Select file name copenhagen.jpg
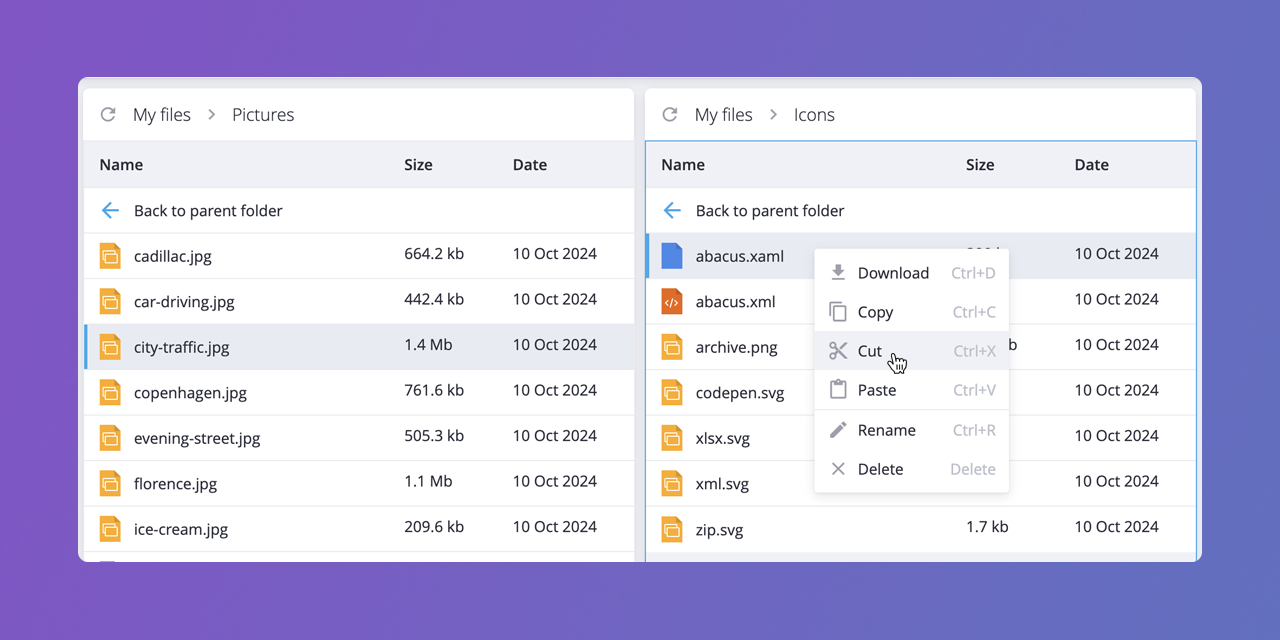1280x640 pixels. pyautogui.click(x=190, y=392)
